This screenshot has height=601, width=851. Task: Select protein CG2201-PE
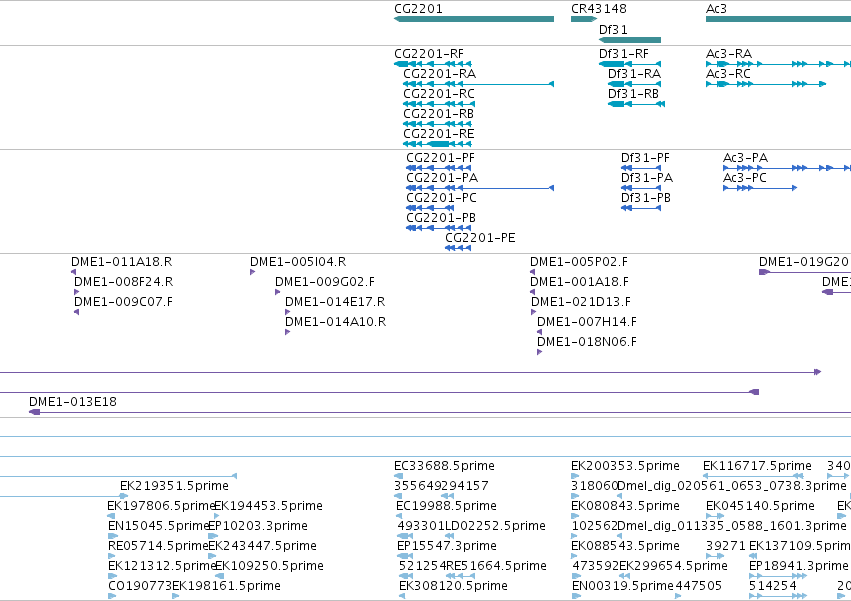458,248
